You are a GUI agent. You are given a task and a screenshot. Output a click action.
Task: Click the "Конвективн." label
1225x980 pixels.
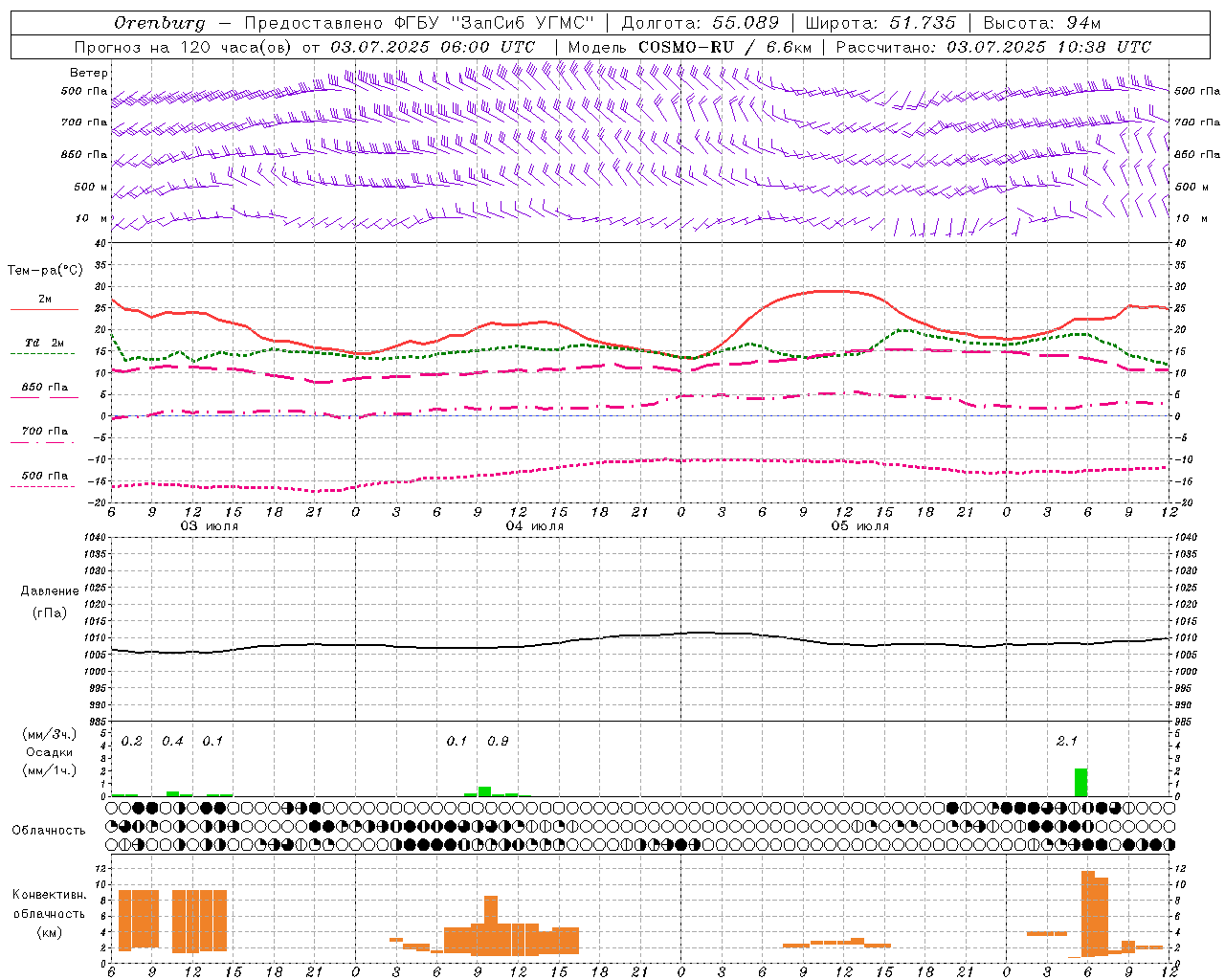tap(49, 895)
